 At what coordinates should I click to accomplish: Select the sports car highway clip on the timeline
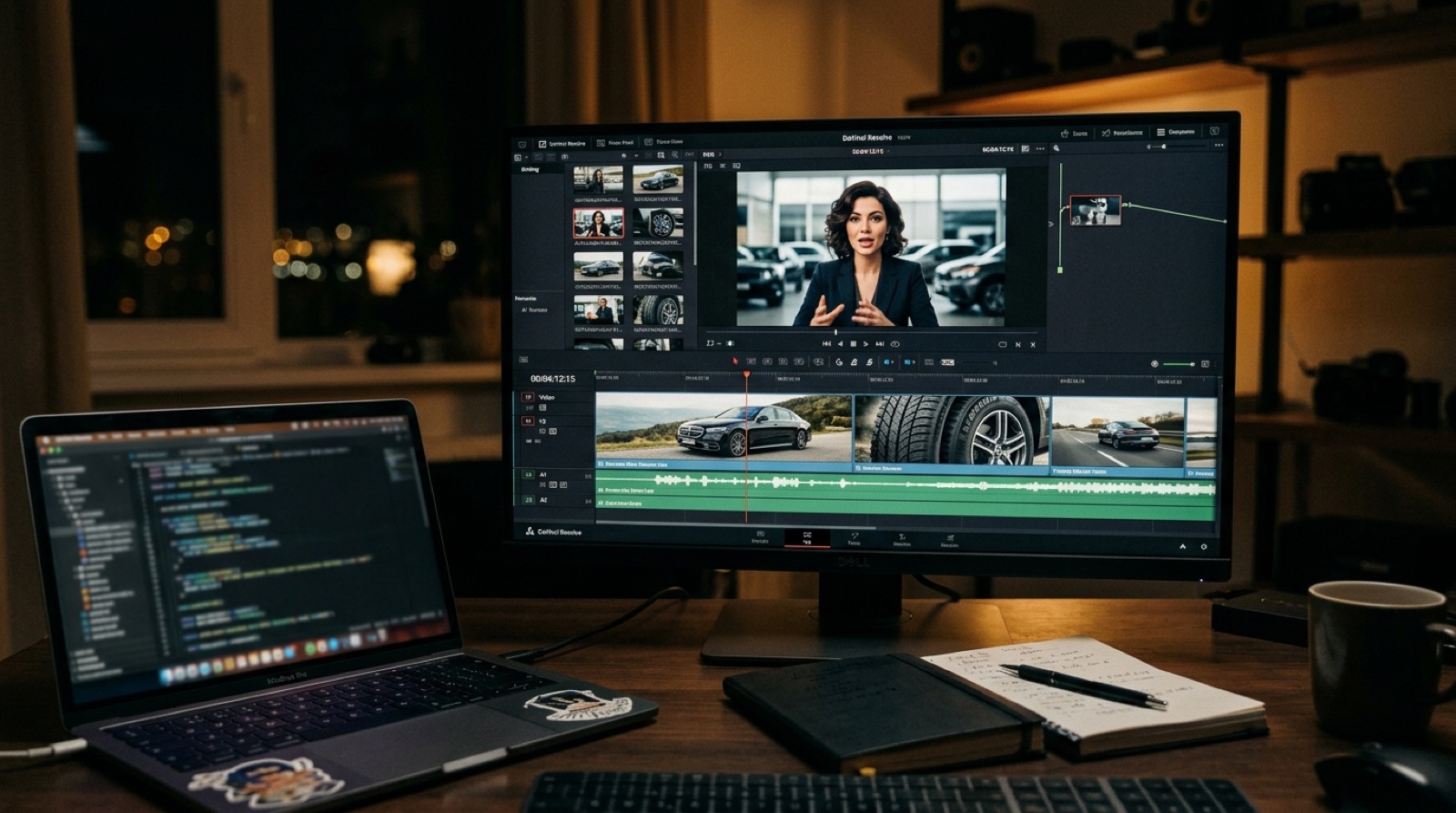click(1117, 436)
